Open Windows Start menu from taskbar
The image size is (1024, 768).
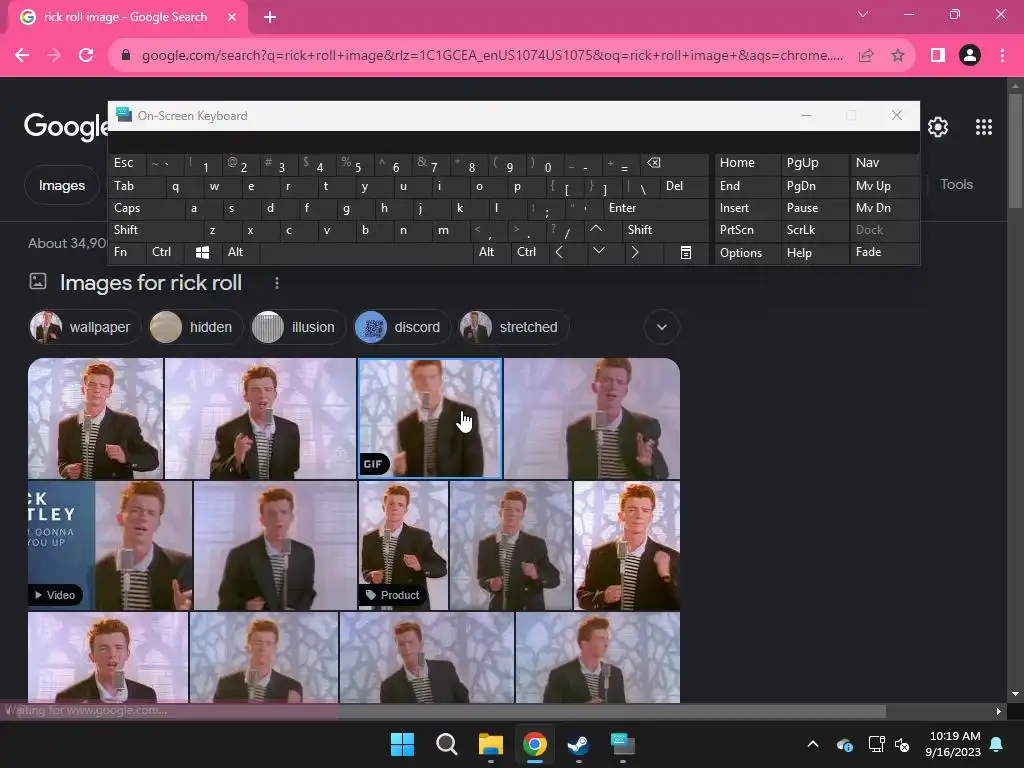click(x=402, y=744)
